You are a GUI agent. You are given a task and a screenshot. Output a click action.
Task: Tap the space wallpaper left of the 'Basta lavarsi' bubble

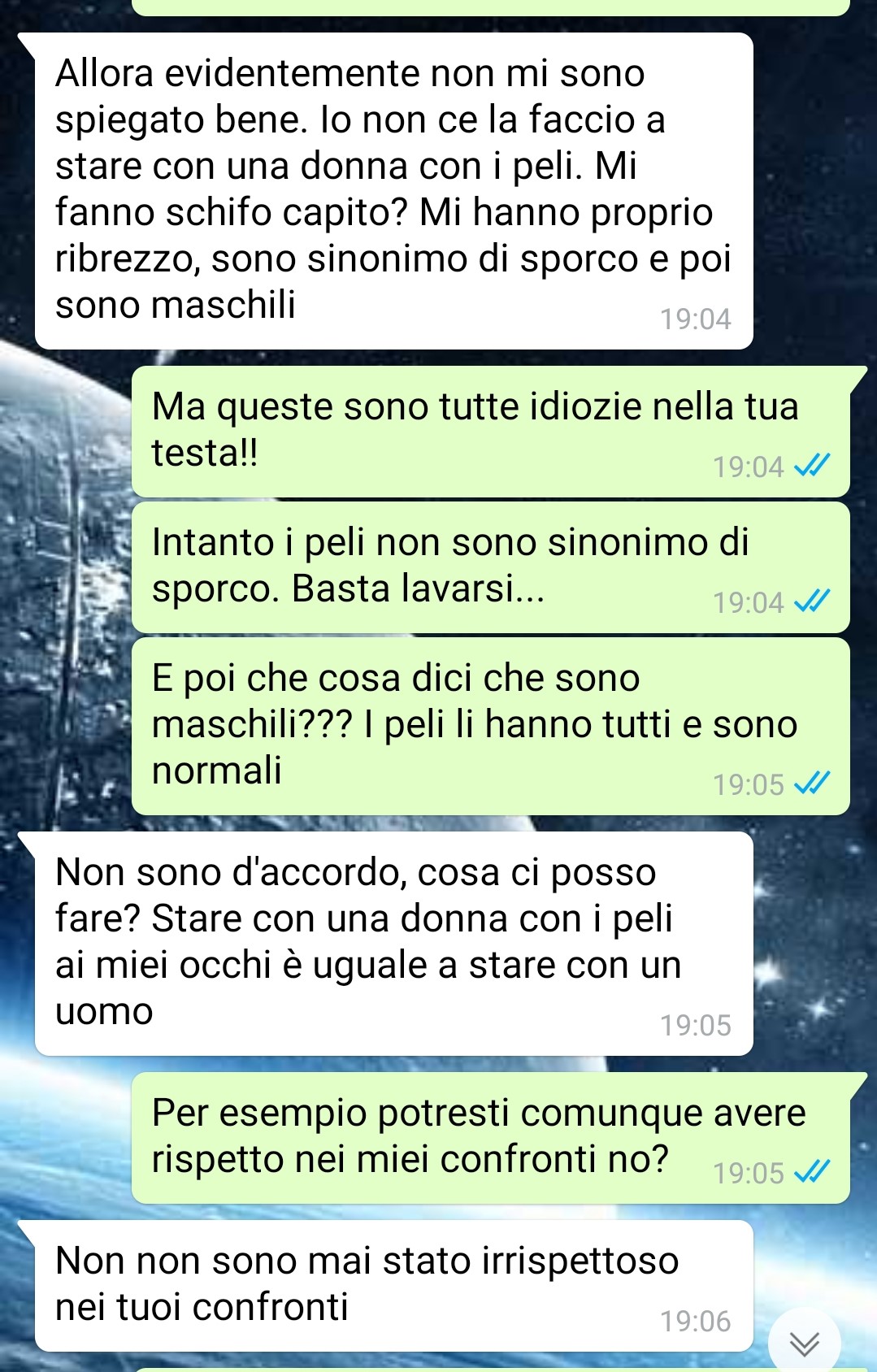65,569
